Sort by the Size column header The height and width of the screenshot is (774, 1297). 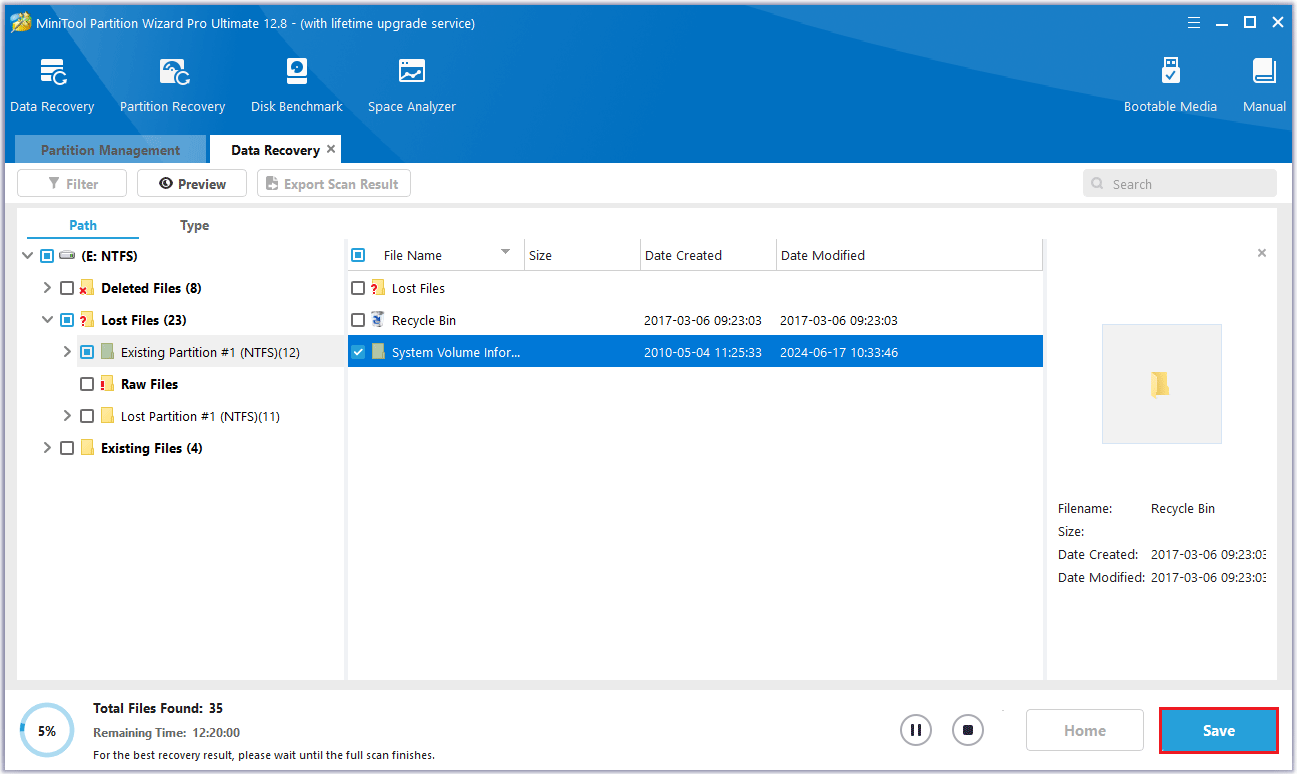[x=583, y=255]
